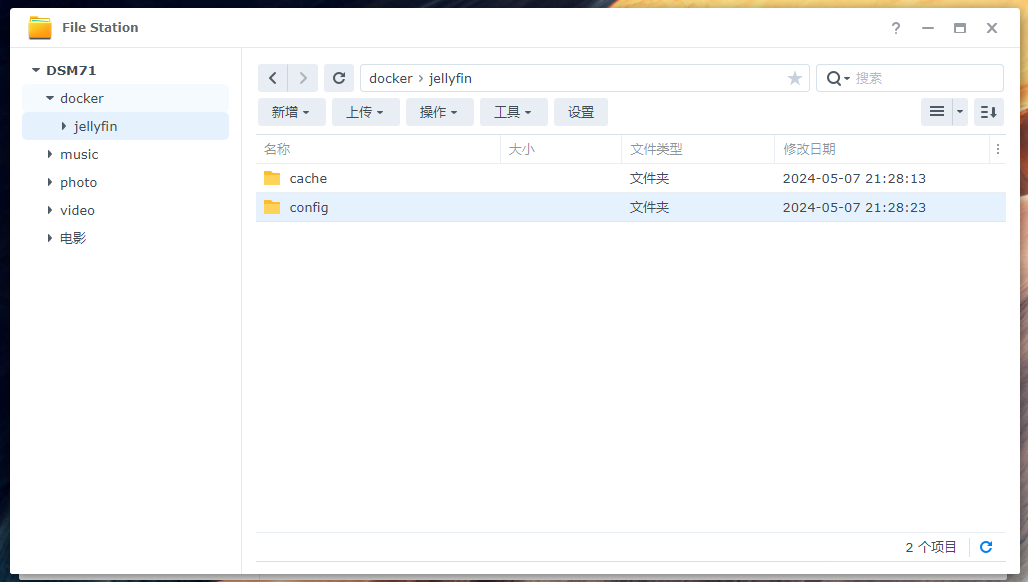Open the column options three-dot menu

pyautogui.click(x=997, y=149)
